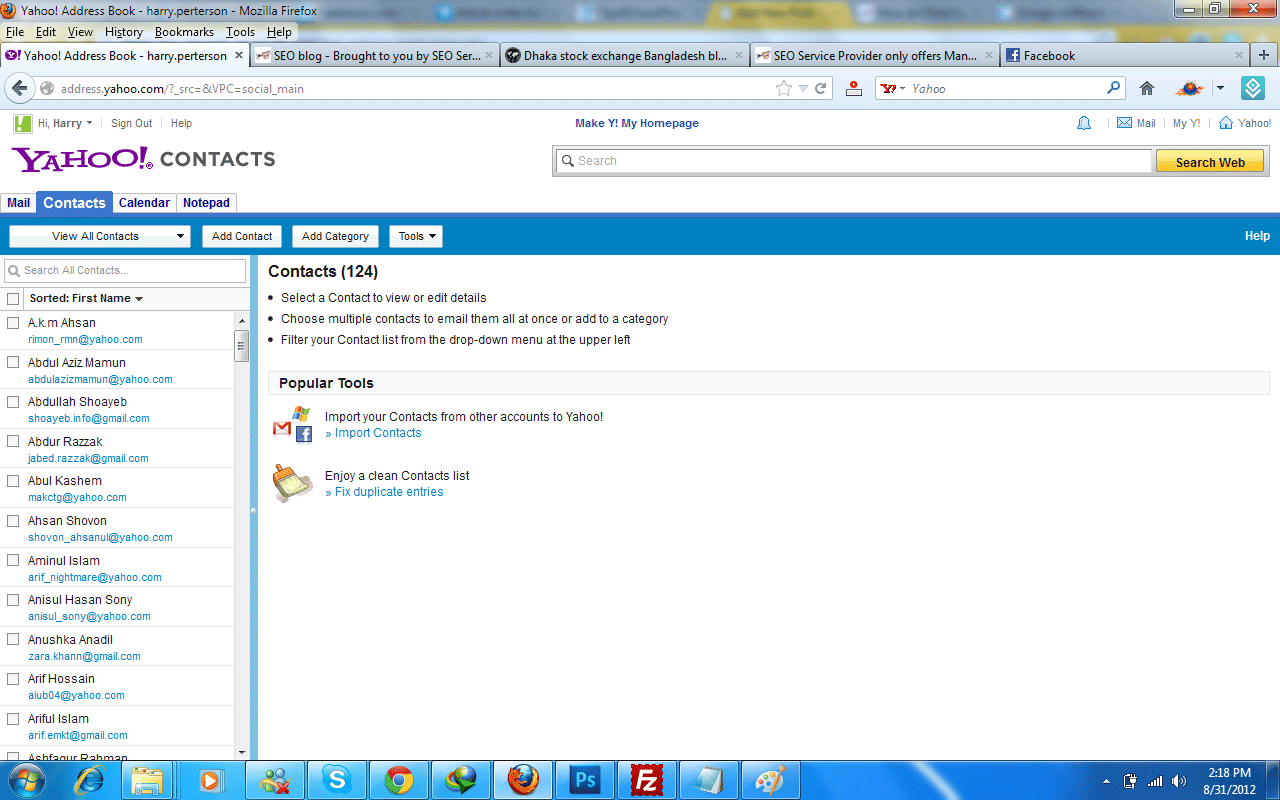Select Abdur Razzak's checkbox
The image size is (1280, 800).
pos(13,441)
